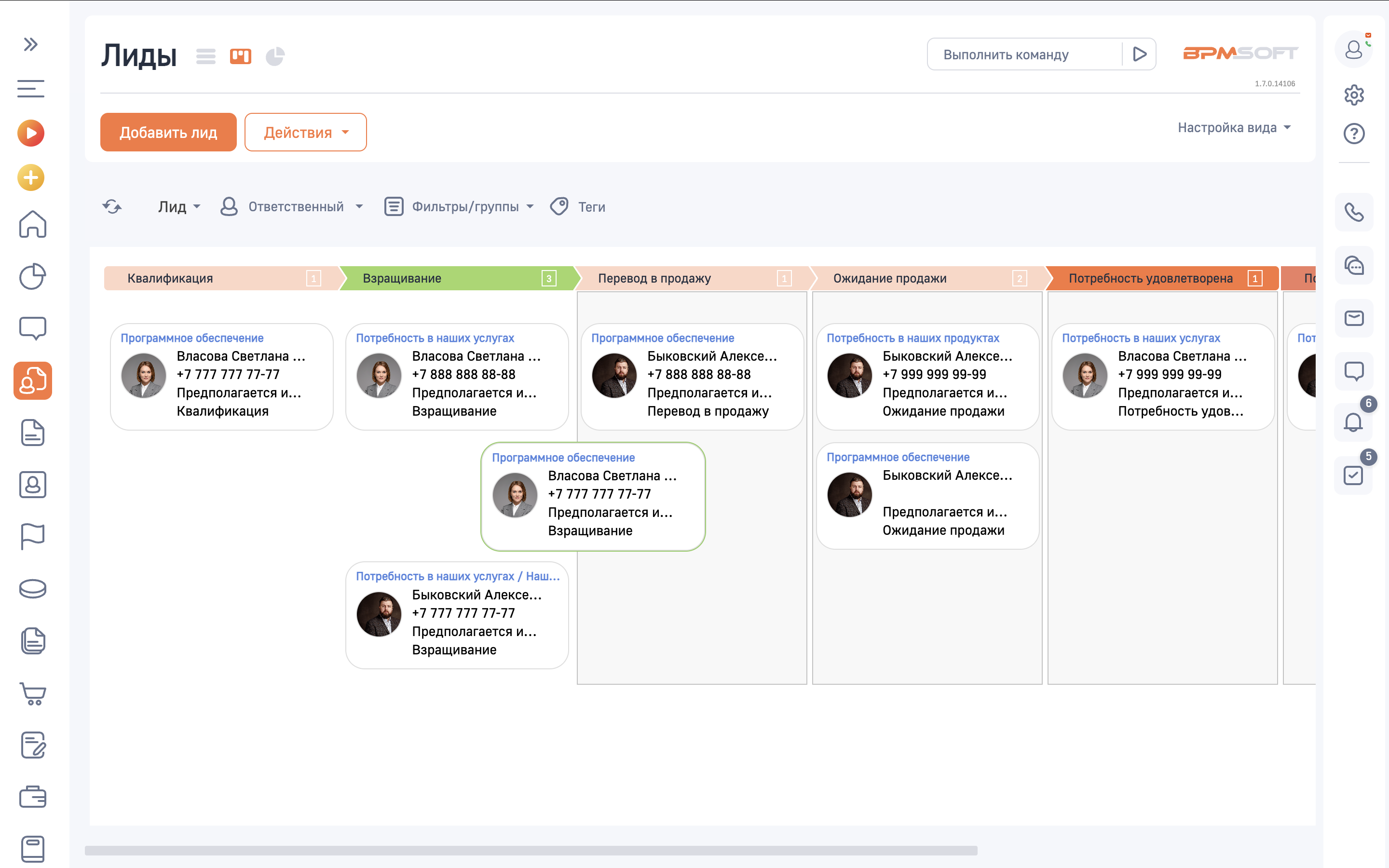Open the tasks icon with badge 5
The image size is (1389, 868).
1353,475
